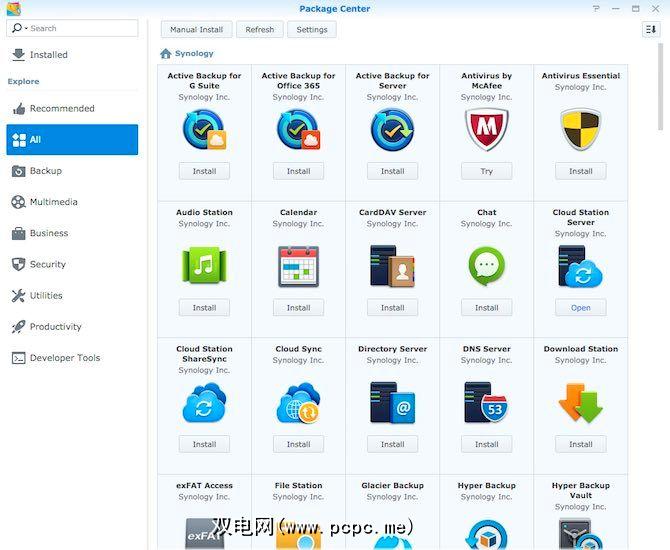Open the search options dropdown arrow
This screenshot has width=670, height=550.
(x=26, y=28)
